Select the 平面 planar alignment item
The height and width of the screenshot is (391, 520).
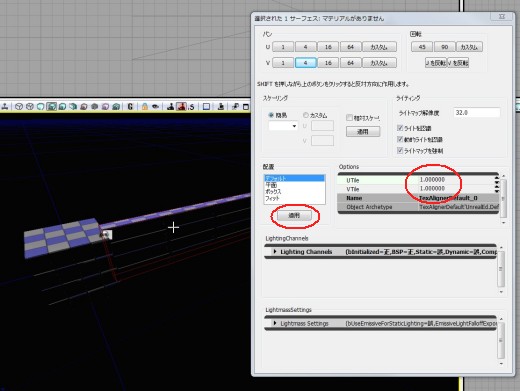tap(294, 185)
